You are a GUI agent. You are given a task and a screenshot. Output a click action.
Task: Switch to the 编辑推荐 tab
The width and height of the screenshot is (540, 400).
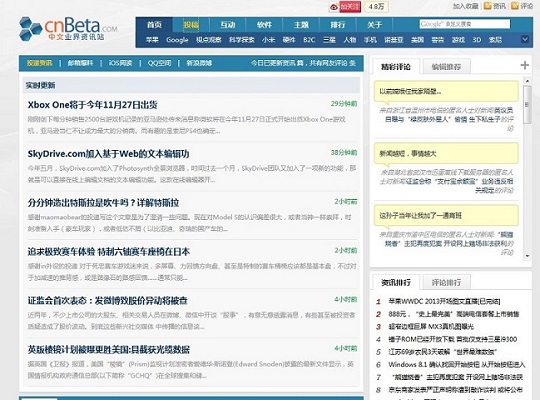coord(446,66)
